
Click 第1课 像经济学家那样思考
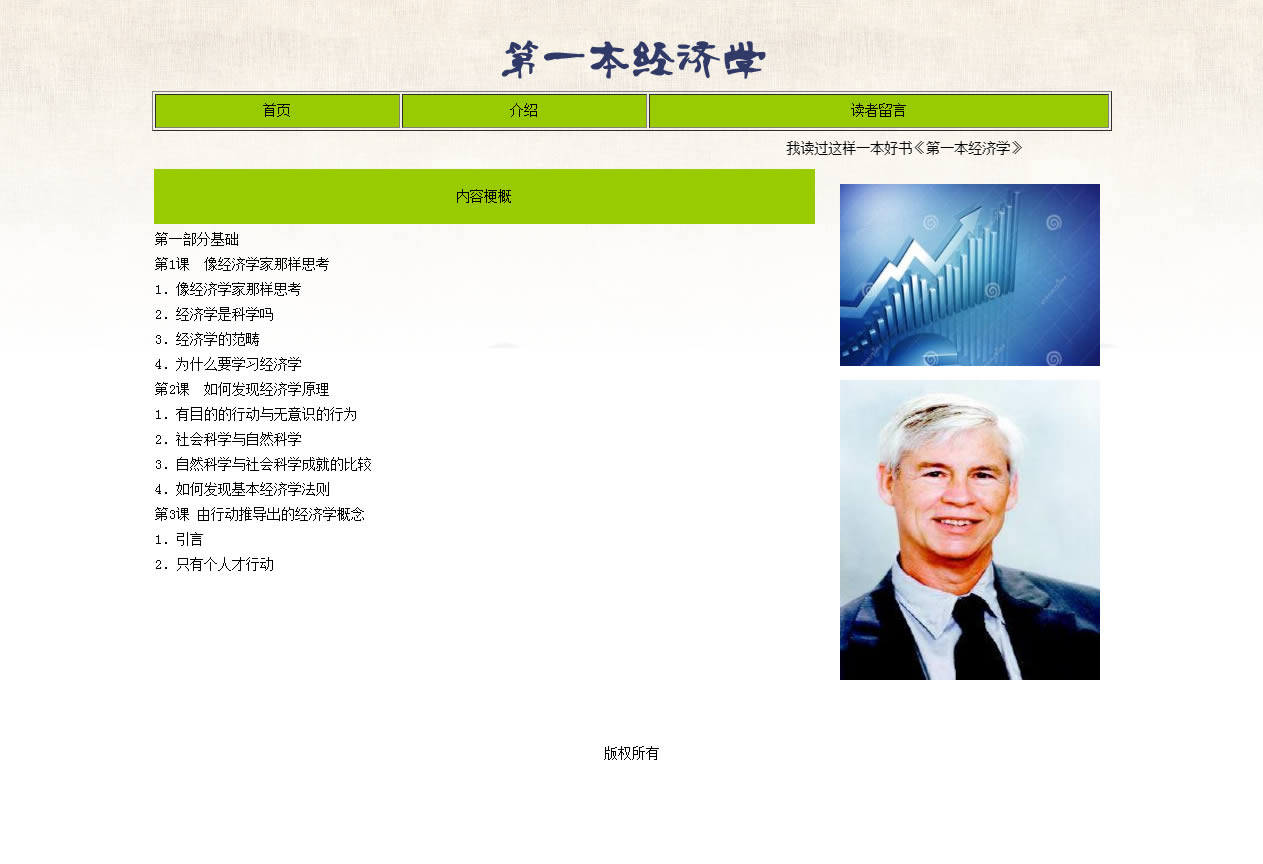click(x=242, y=265)
